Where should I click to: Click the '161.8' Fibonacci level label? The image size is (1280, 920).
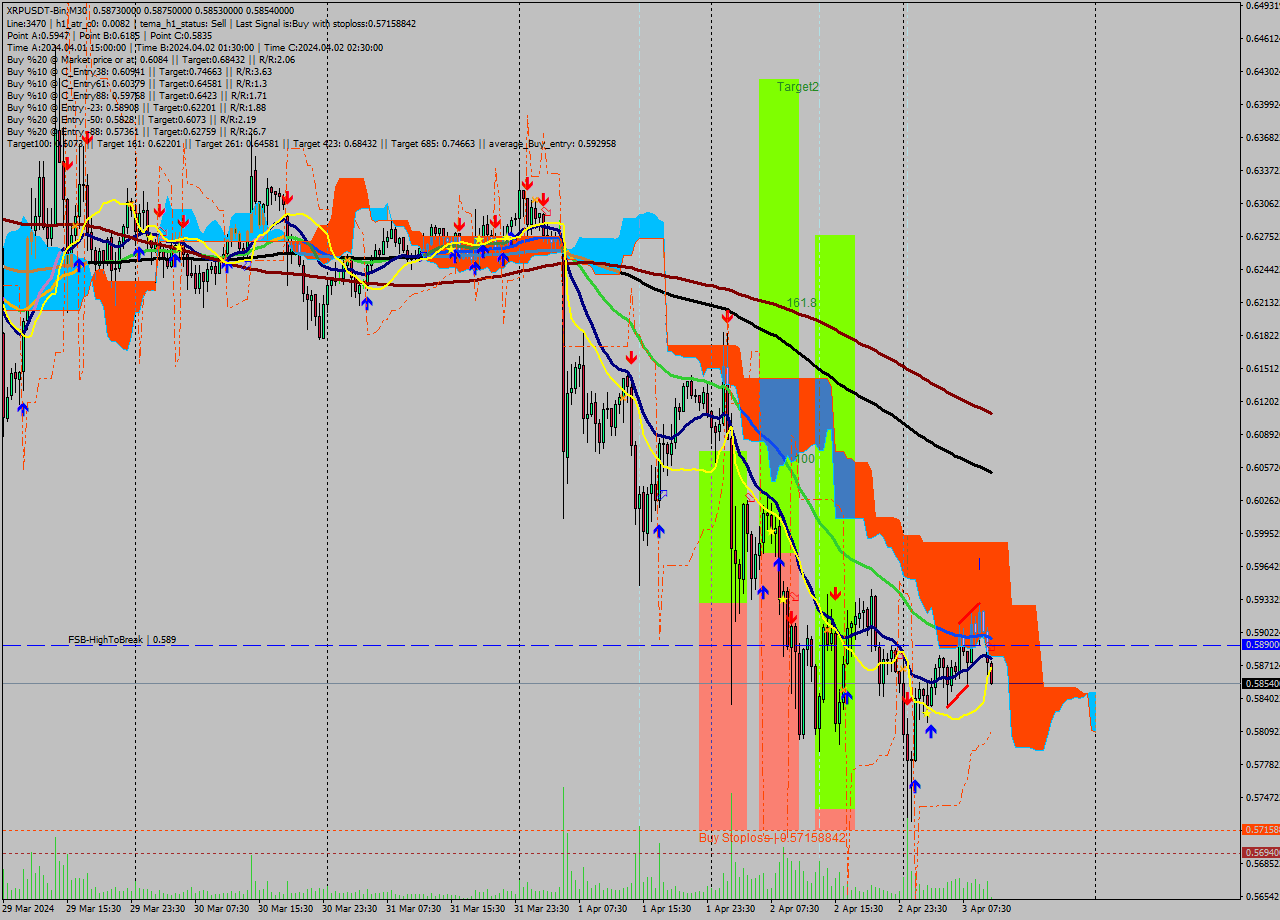[801, 302]
